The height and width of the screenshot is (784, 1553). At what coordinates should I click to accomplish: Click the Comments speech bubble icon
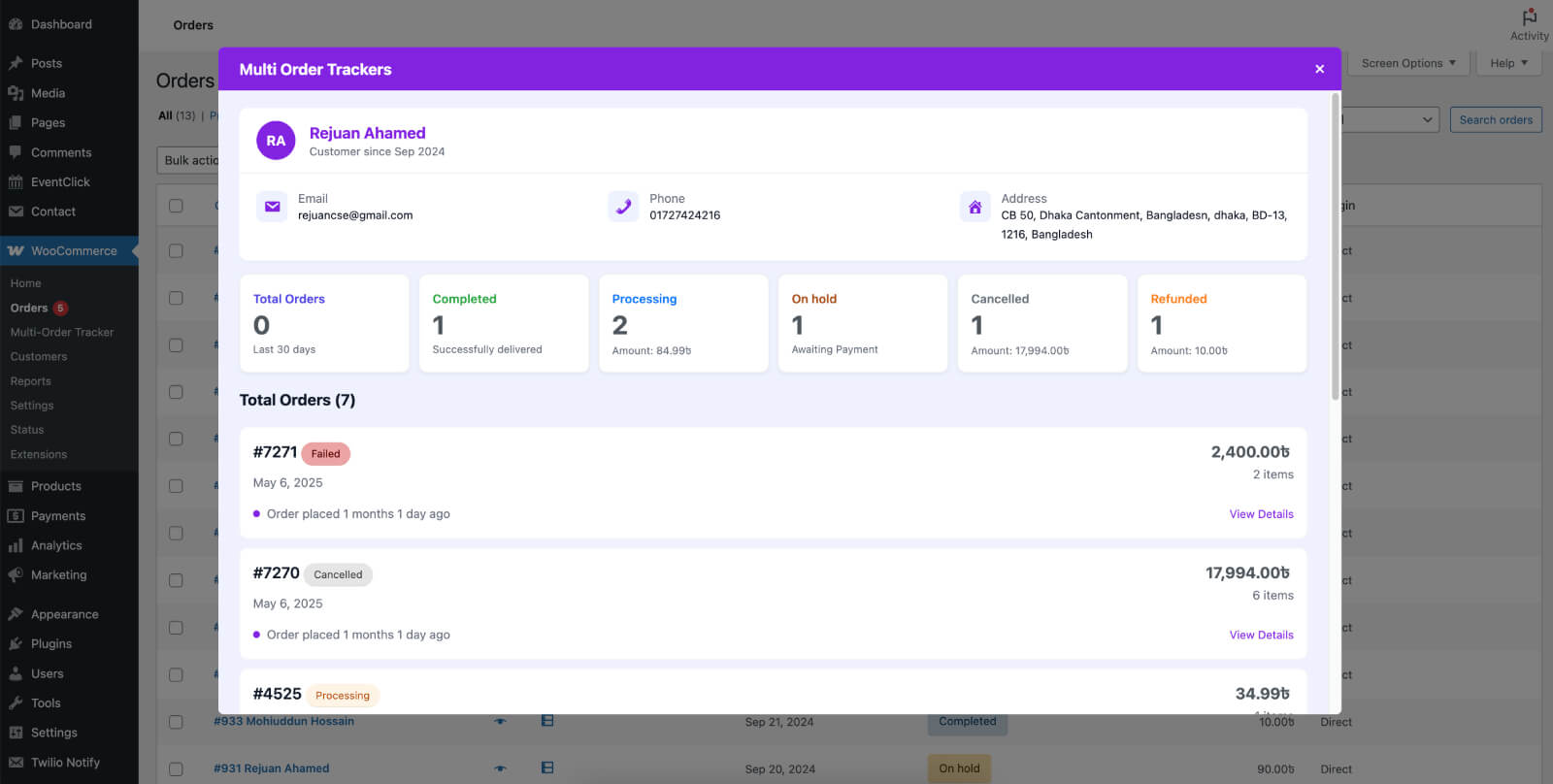coord(16,152)
